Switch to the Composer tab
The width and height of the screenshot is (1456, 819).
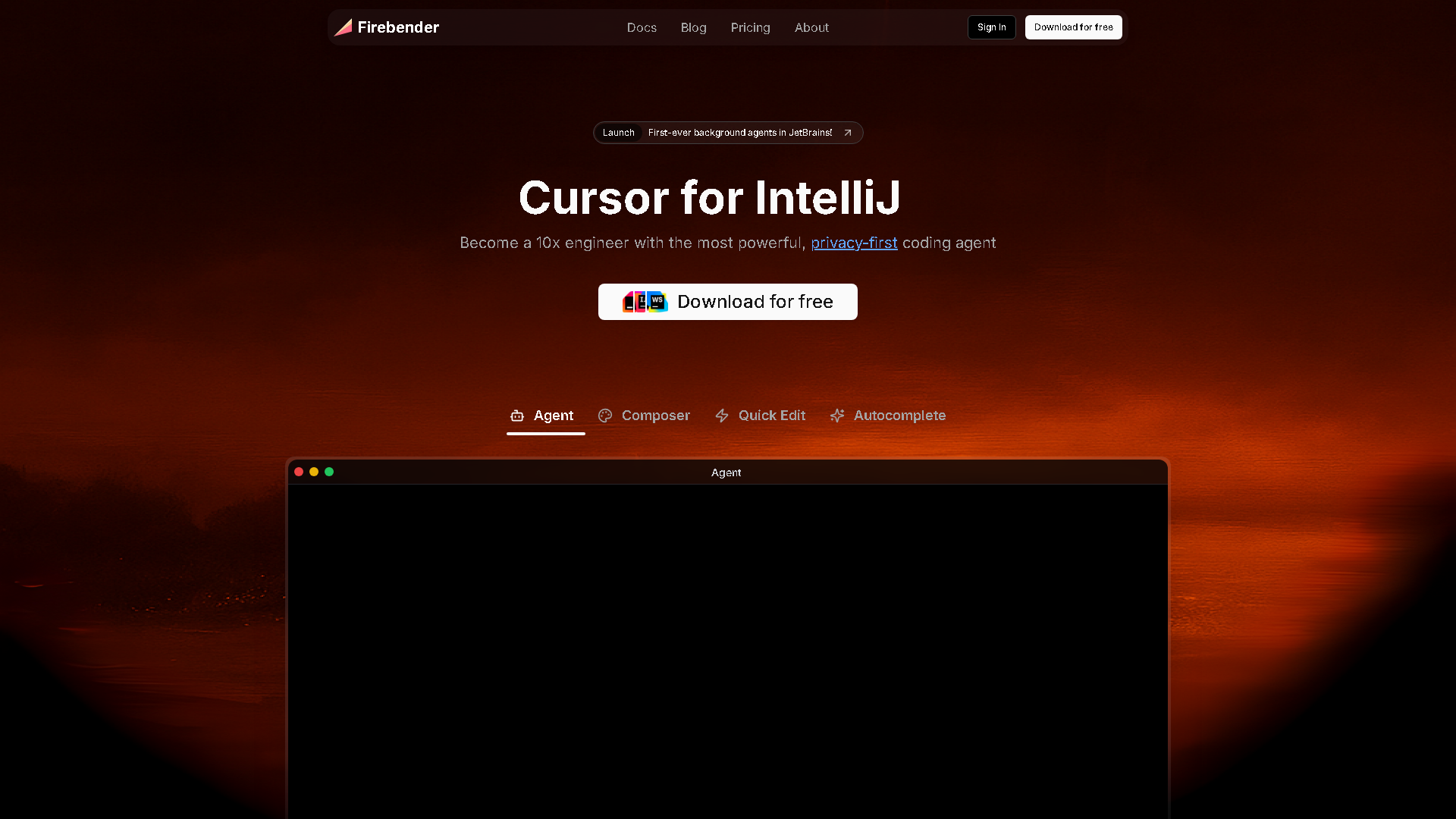(x=644, y=416)
